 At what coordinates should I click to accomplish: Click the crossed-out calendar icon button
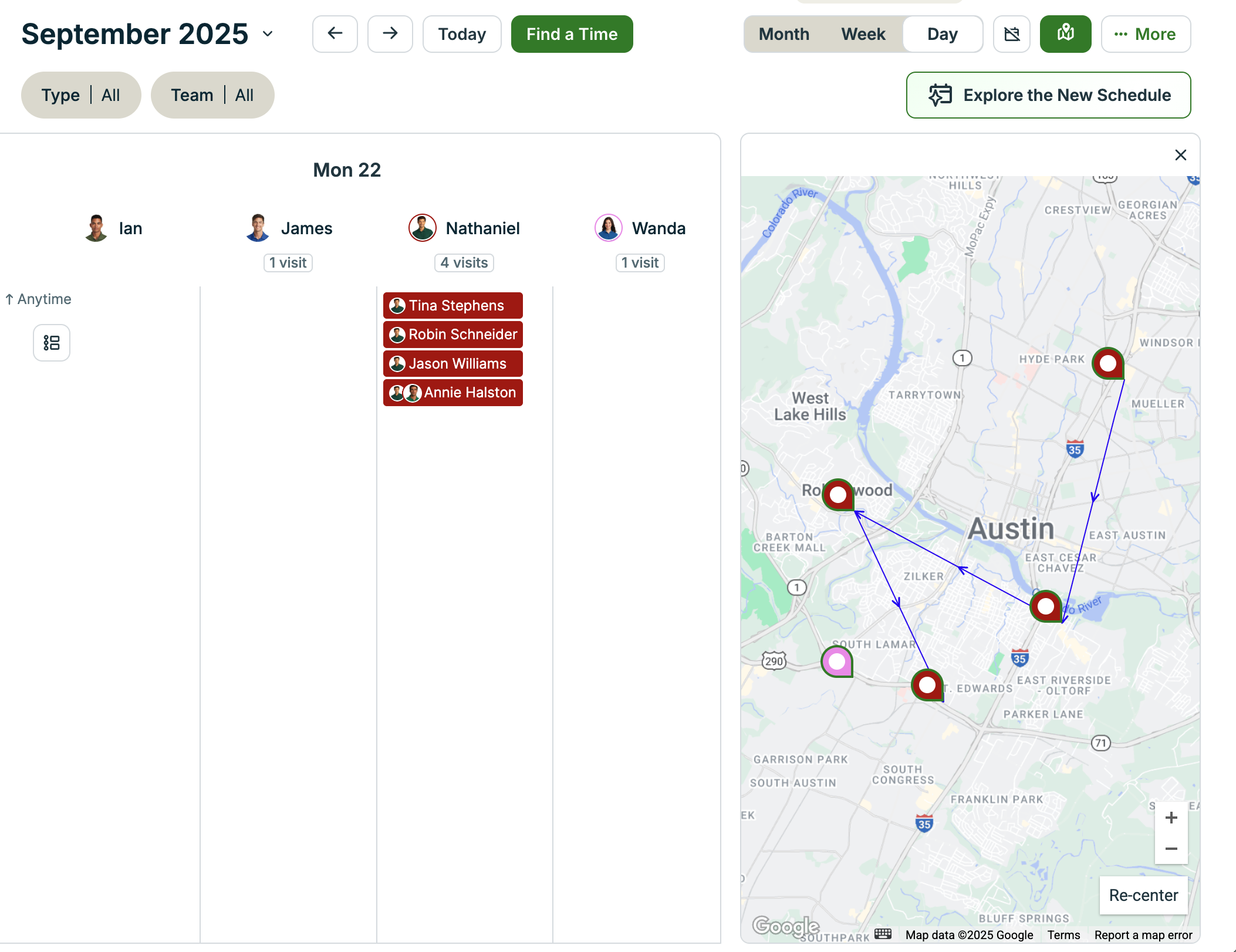coord(1011,34)
